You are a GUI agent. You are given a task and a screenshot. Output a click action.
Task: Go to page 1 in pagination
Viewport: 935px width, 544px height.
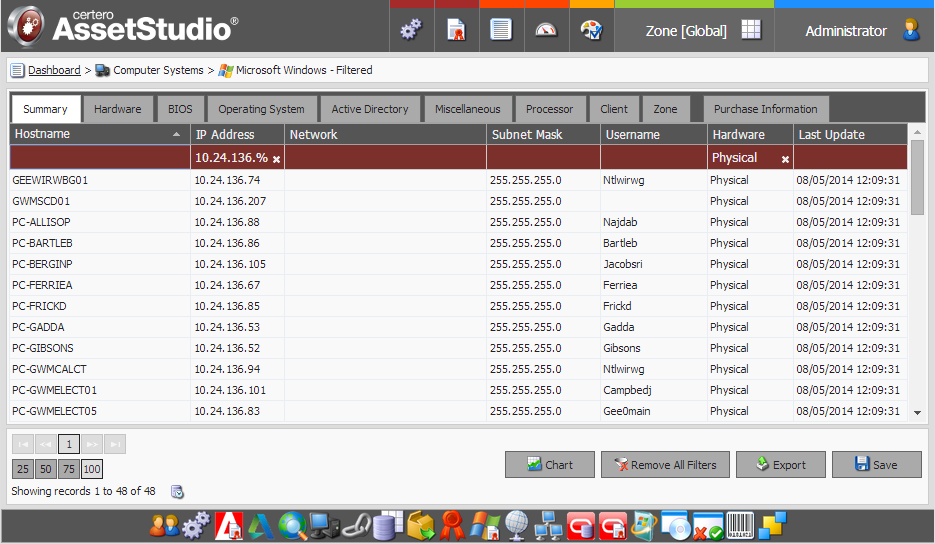[x=69, y=444]
